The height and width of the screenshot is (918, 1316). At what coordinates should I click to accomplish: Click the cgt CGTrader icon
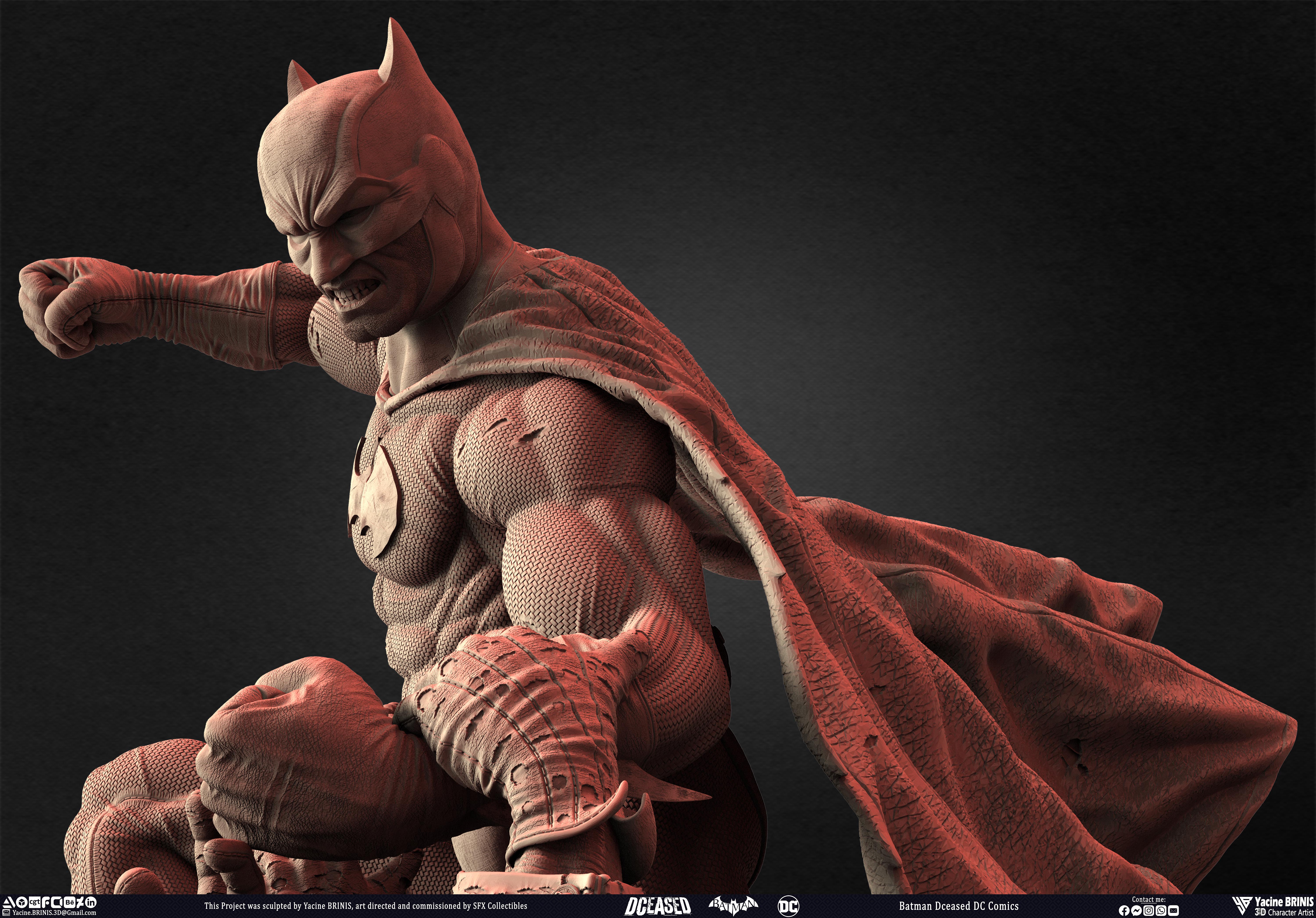(35, 902)
